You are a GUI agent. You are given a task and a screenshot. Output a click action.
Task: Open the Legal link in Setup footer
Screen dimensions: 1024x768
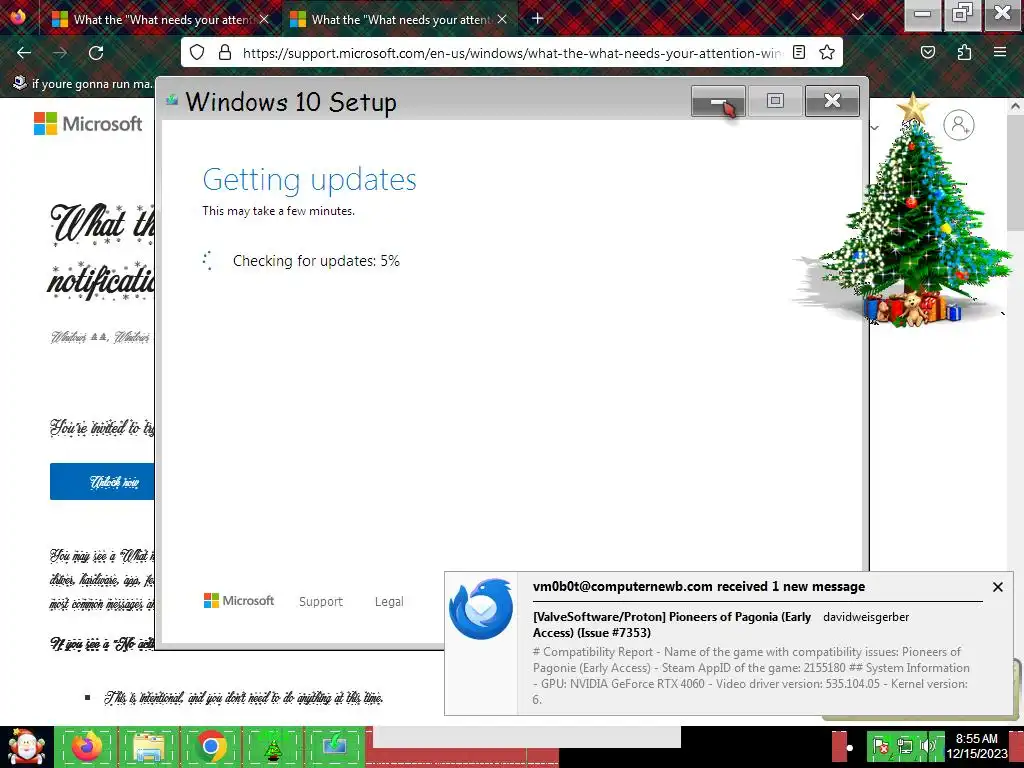389,601
